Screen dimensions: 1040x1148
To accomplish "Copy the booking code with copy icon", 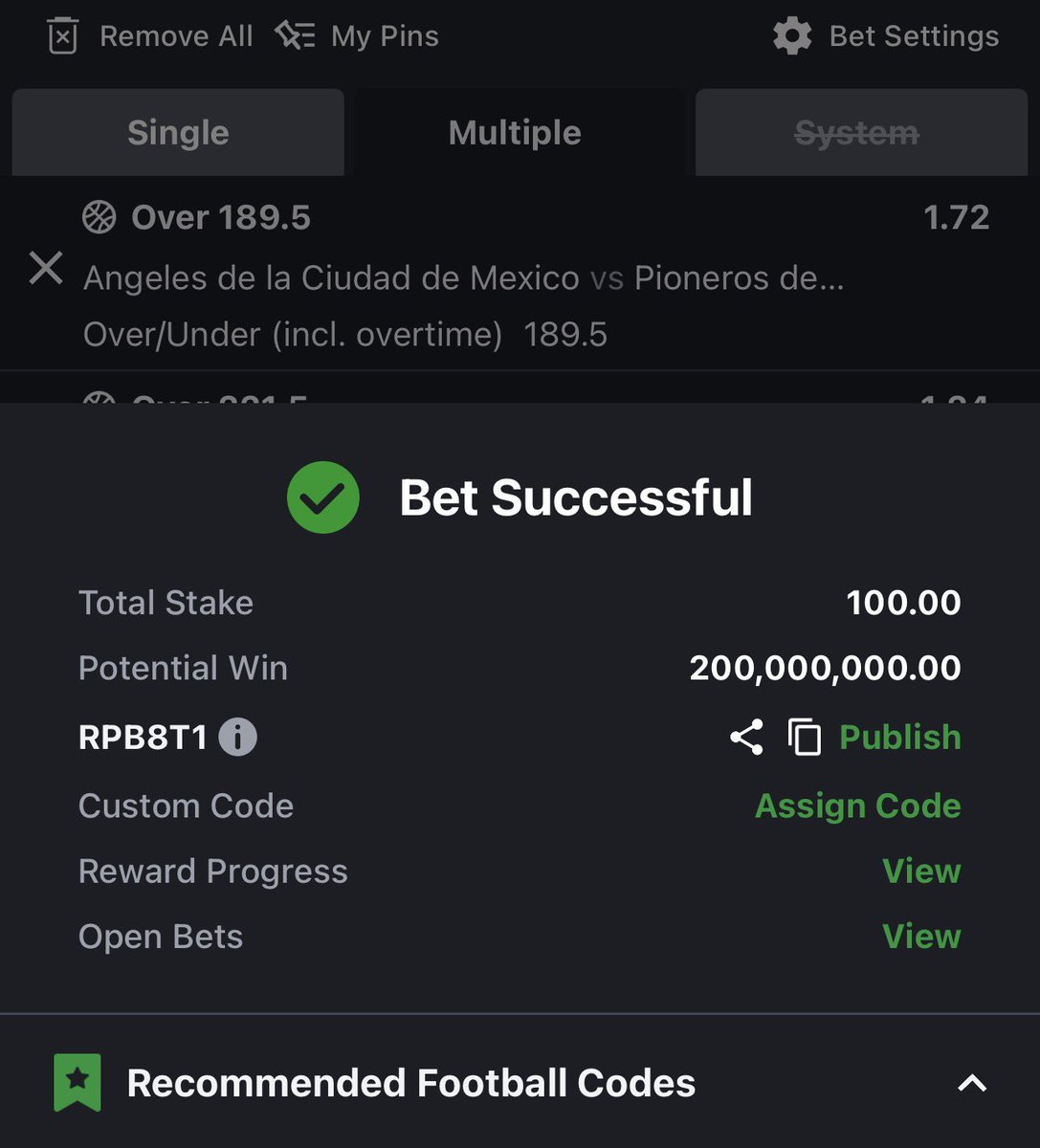I will 804,738.
